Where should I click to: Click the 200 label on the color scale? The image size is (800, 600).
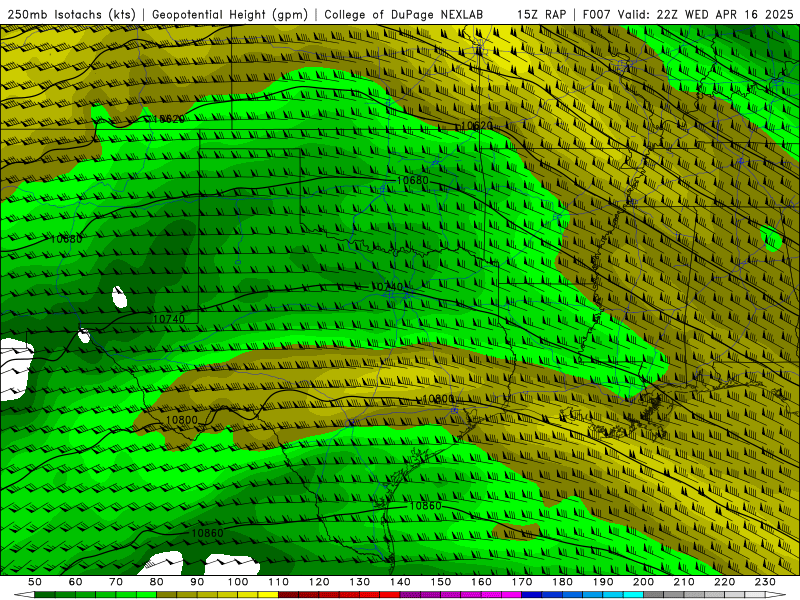[643, 582]
